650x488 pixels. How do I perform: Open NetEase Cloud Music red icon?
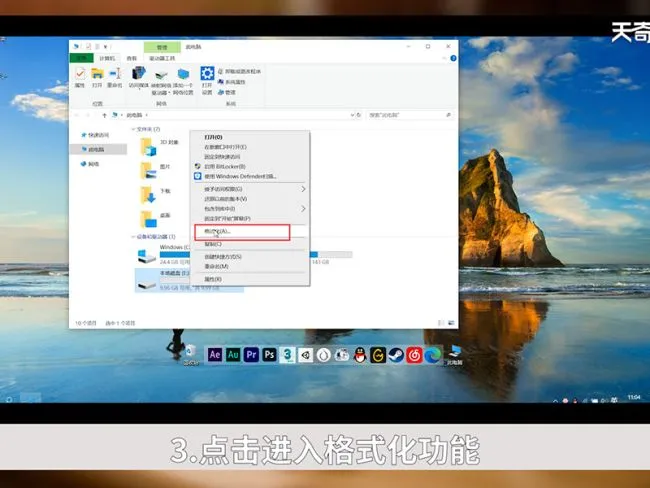414,355
